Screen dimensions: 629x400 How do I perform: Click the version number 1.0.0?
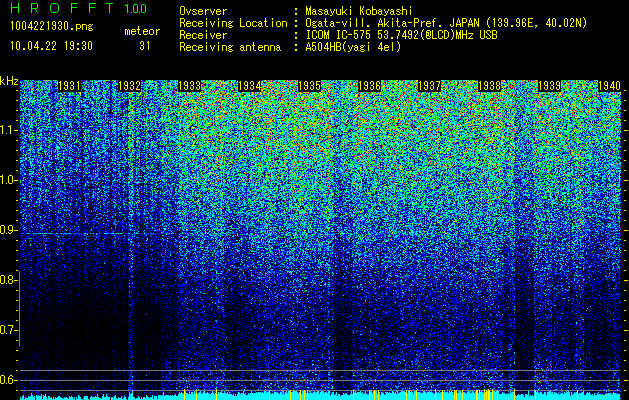[x=136, y=9]
